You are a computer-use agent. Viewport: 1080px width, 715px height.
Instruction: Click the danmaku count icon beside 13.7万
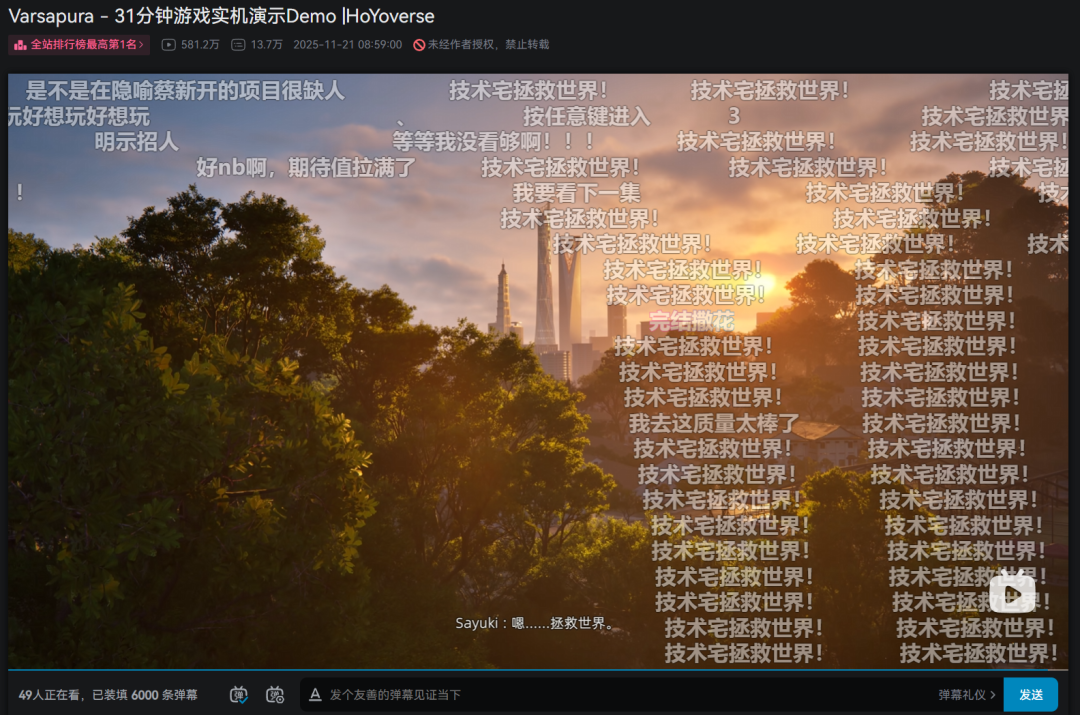pyautogui.click(x=240, y=44)
